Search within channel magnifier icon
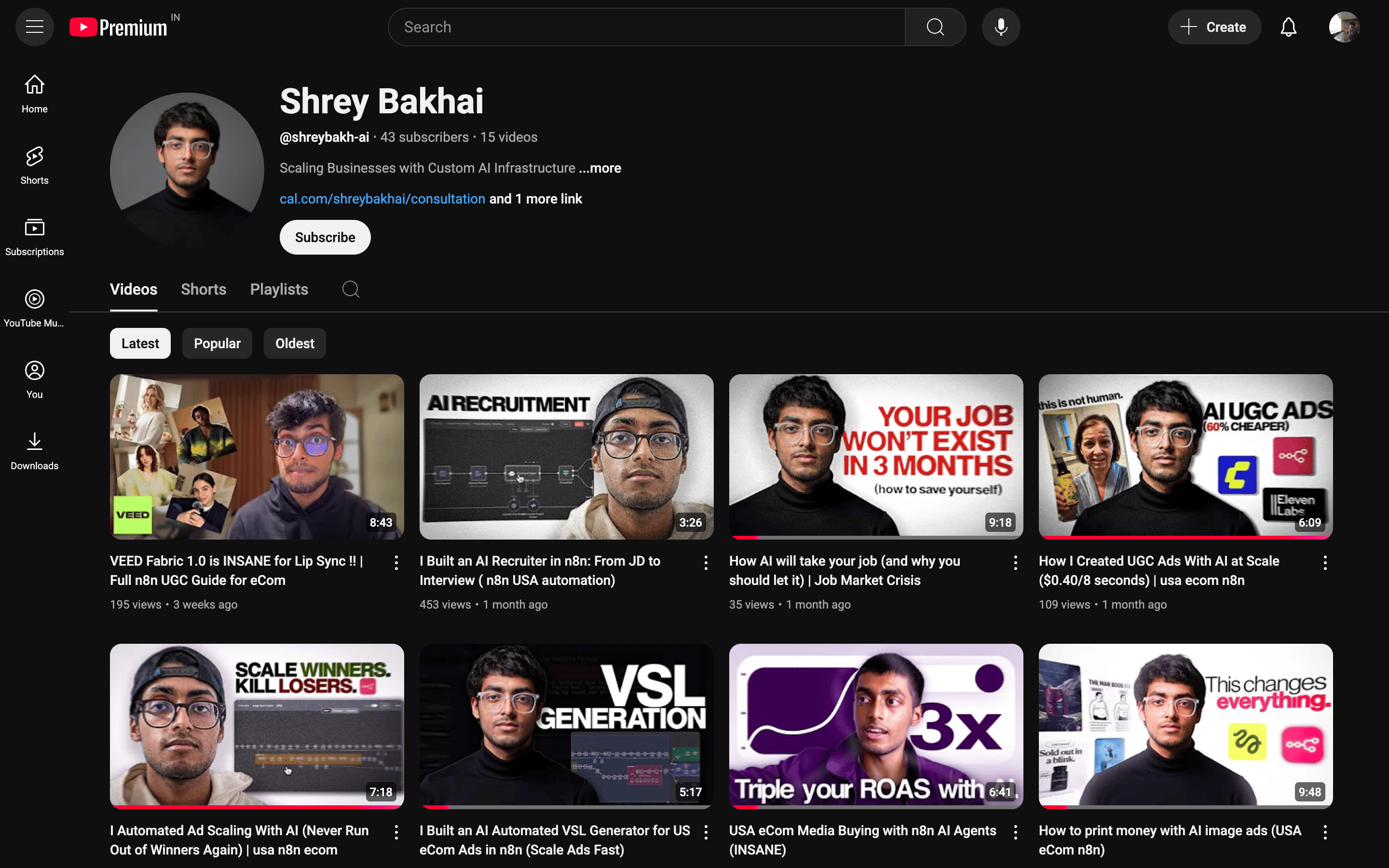Viewport: 1389px width, 868px height. coord(351,289)
